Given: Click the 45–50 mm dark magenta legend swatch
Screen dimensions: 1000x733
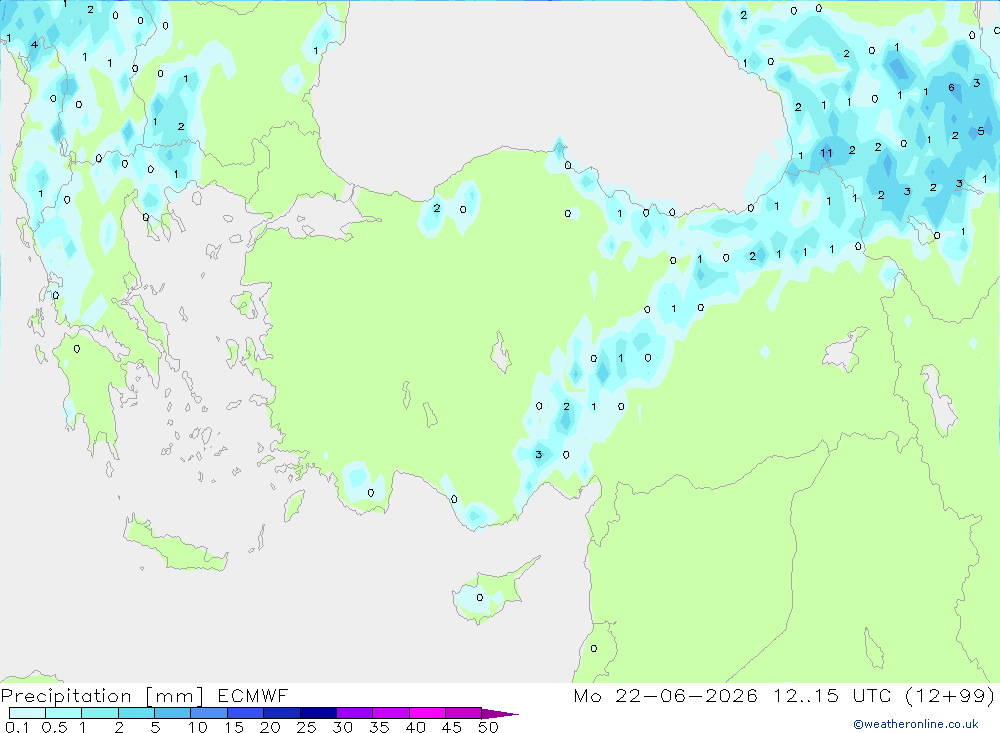Looking at the screenshot, I should point(464,713).
